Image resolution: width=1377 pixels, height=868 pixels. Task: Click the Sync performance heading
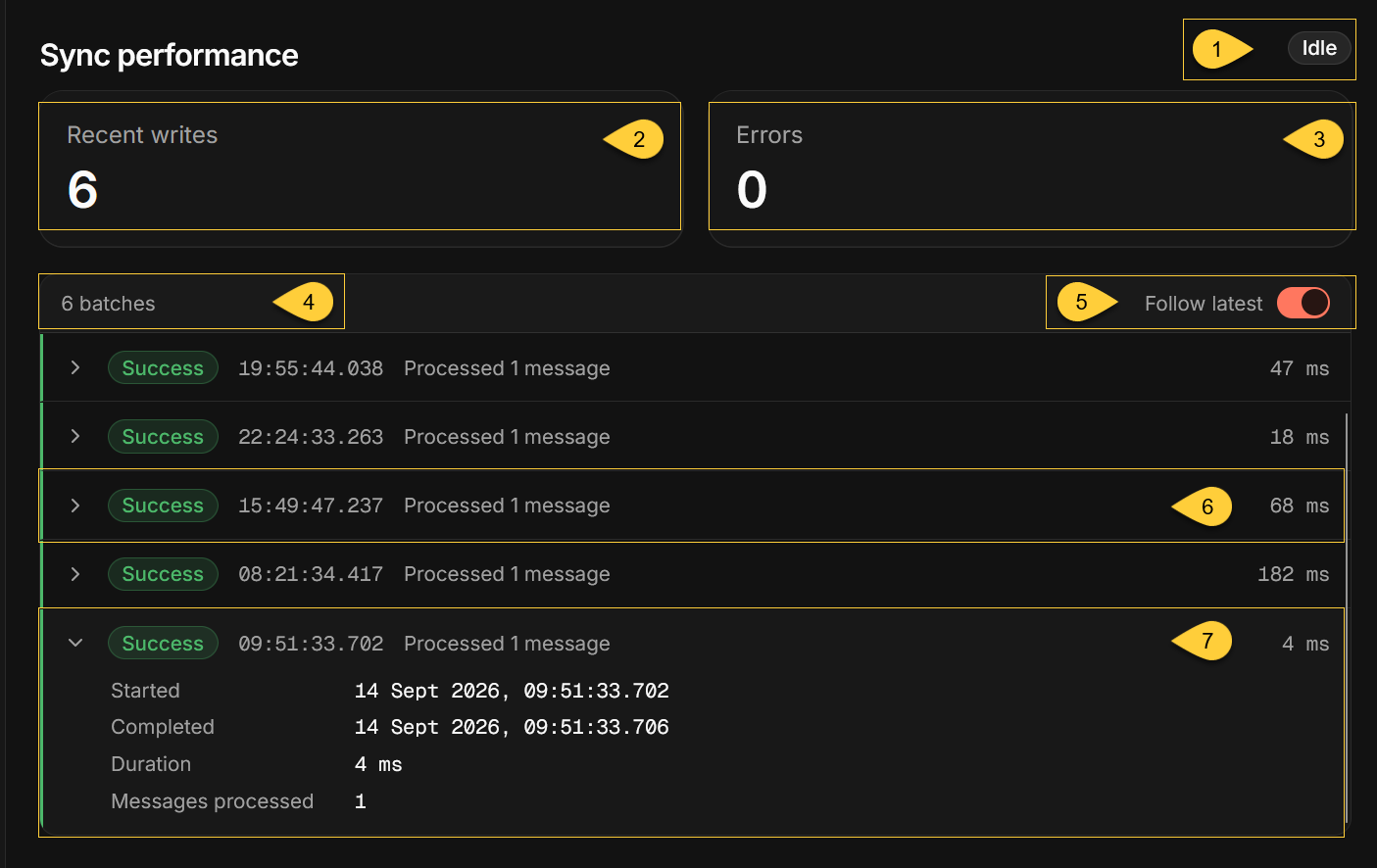click(169, 56)
